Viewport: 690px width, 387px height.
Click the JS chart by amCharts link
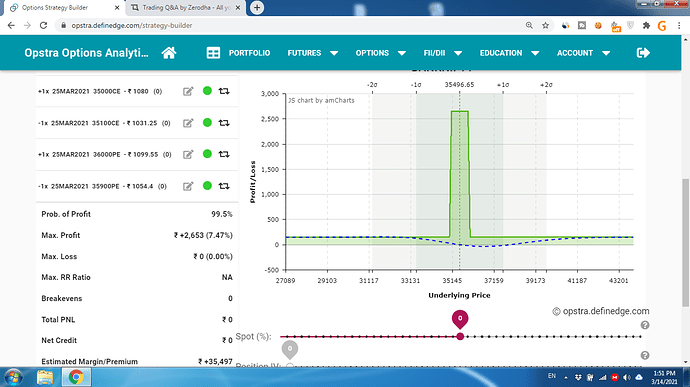[x=321, y=100]
